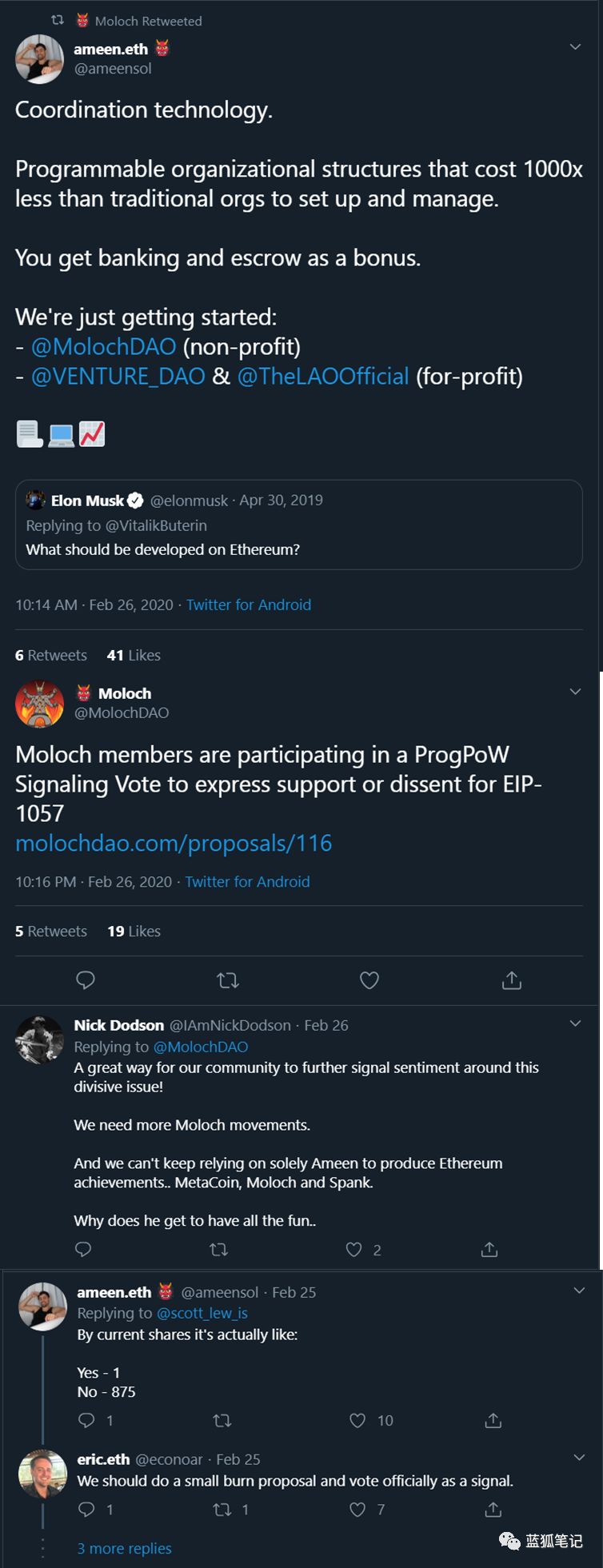
Task: Reply to Moloch's ProgPoW tweet
Action: point(86,980)
